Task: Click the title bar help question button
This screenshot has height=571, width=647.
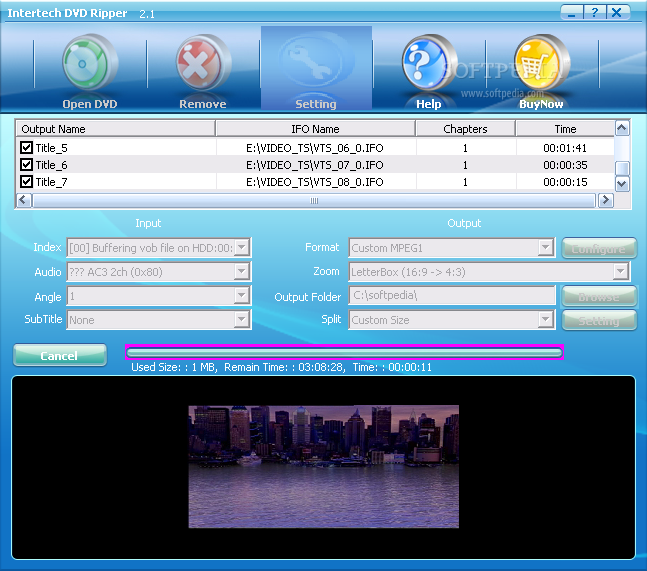Action: point(595,12)
